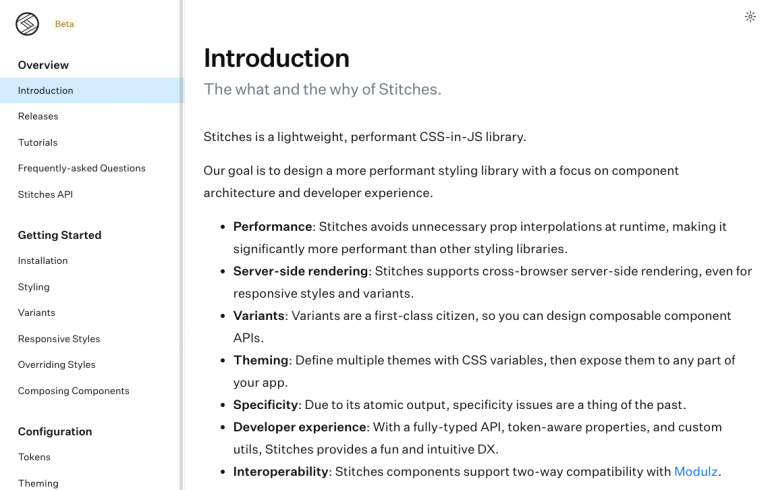Follow the Modulz hyperlink
768x490 pixels.
point(696,471)
